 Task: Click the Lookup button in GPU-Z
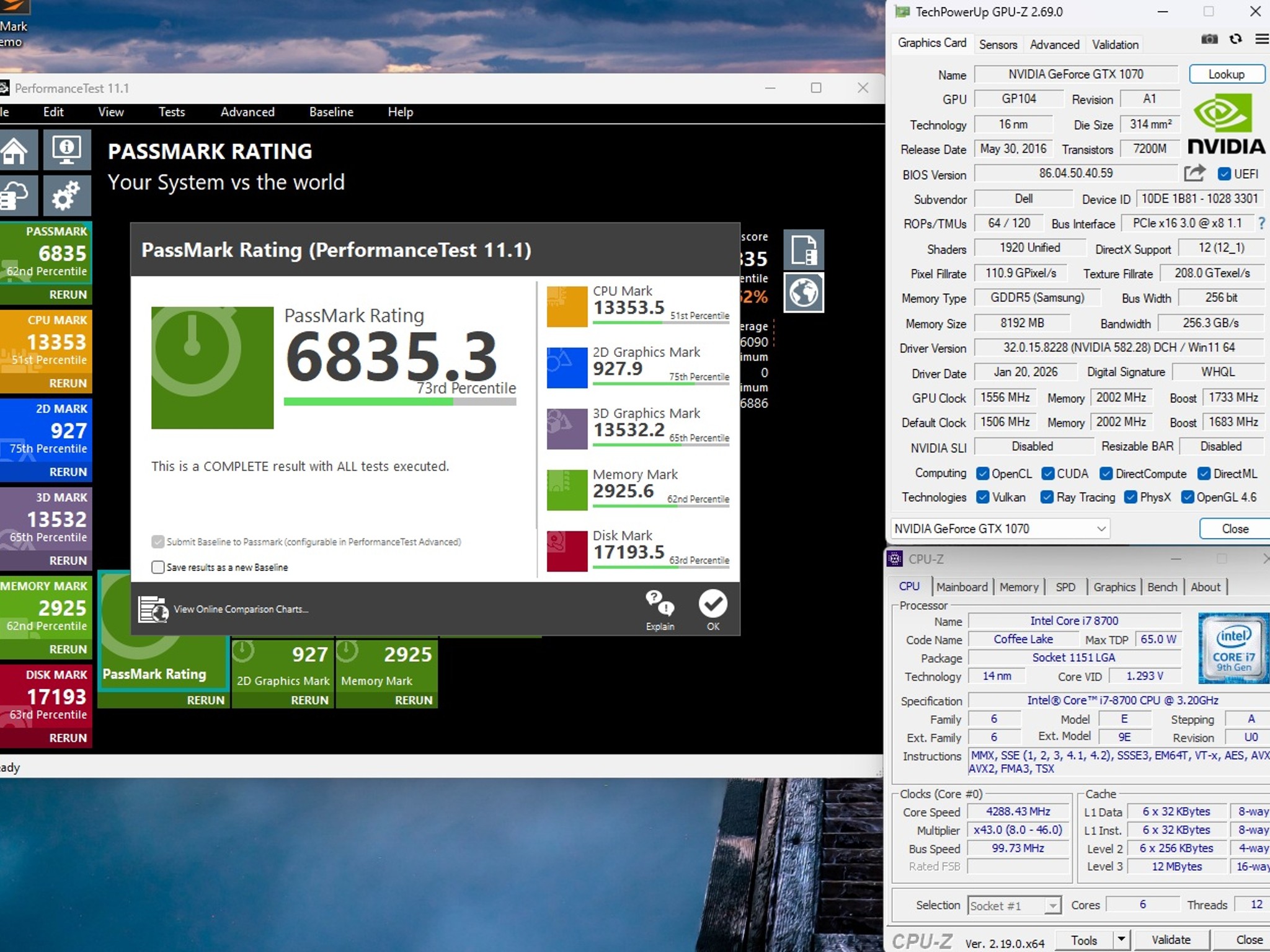click(x=1227, y=74)
